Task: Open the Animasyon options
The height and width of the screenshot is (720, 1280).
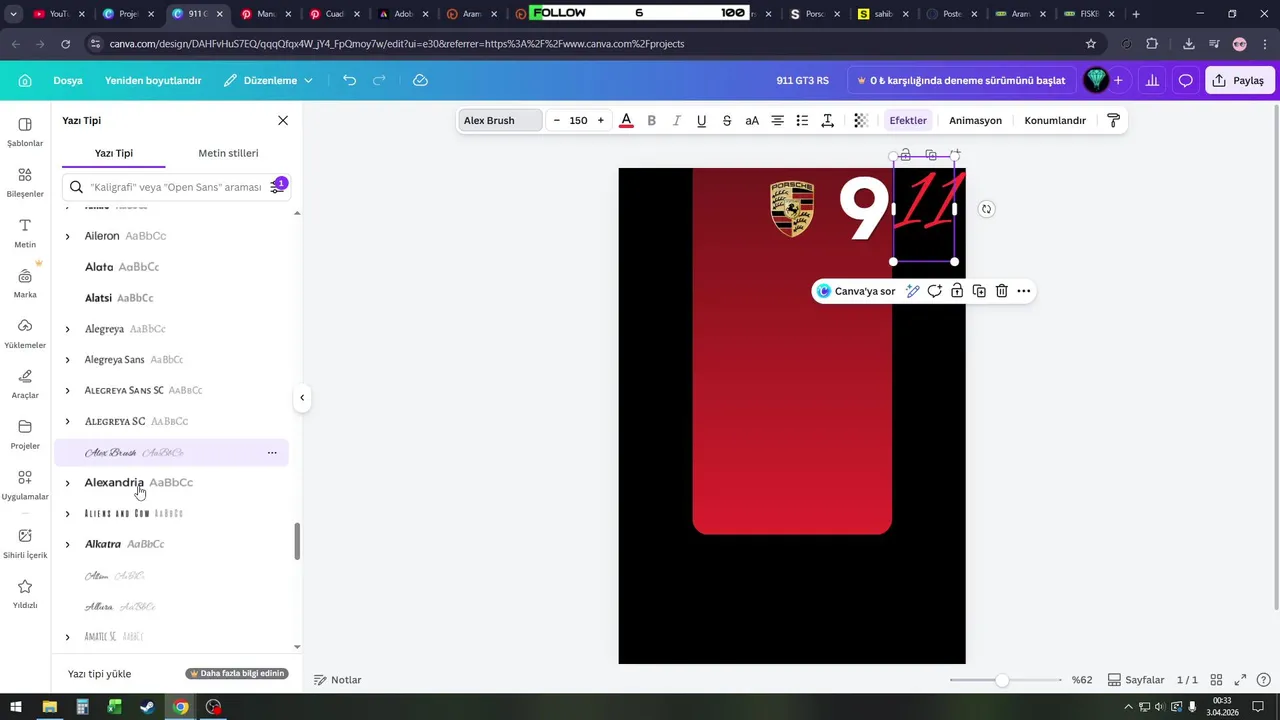Action: pos(975,120)
